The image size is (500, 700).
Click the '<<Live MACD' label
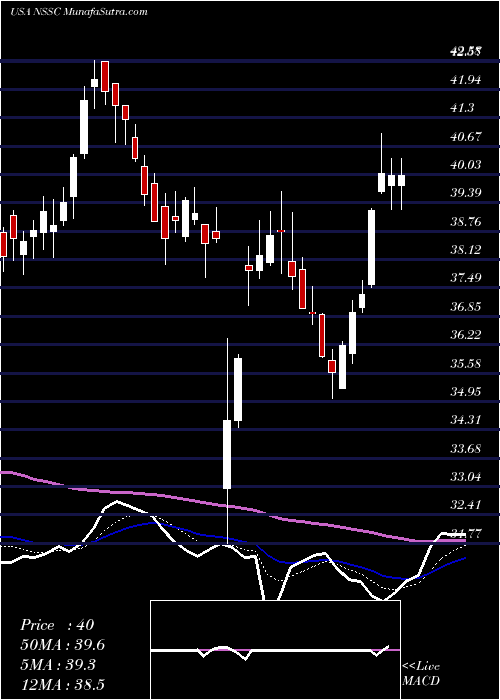(421, 673)
